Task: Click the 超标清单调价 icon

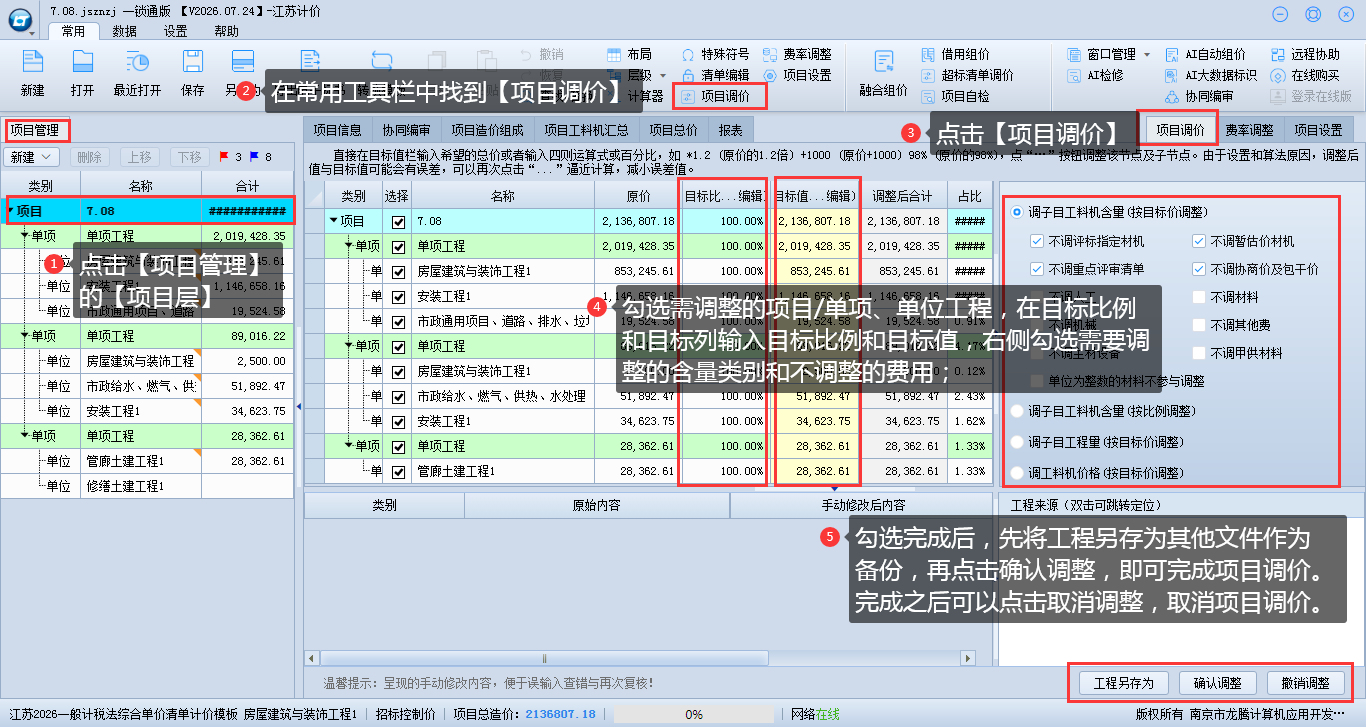Action: click(929, 75)
